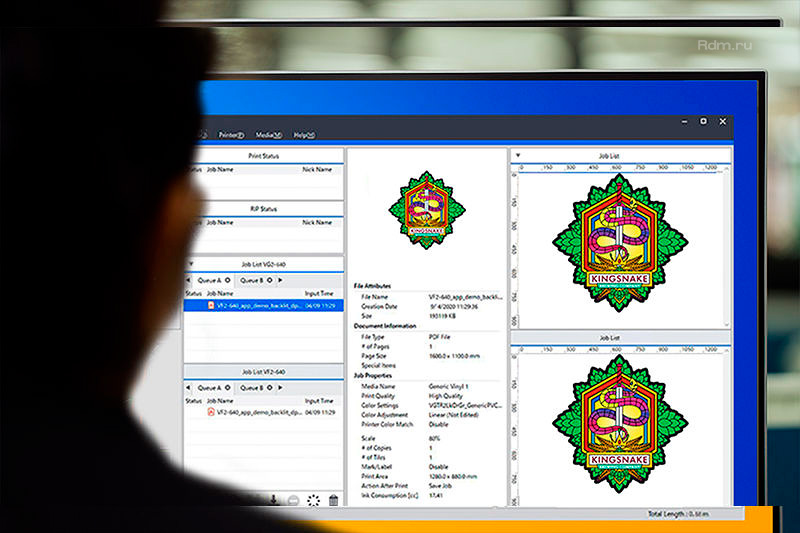The width and height of the screenshot is (800, 533).
Task: Sort VF2-640 list by Input Time column
Action: pyautogui.click(x=319, y=401)
